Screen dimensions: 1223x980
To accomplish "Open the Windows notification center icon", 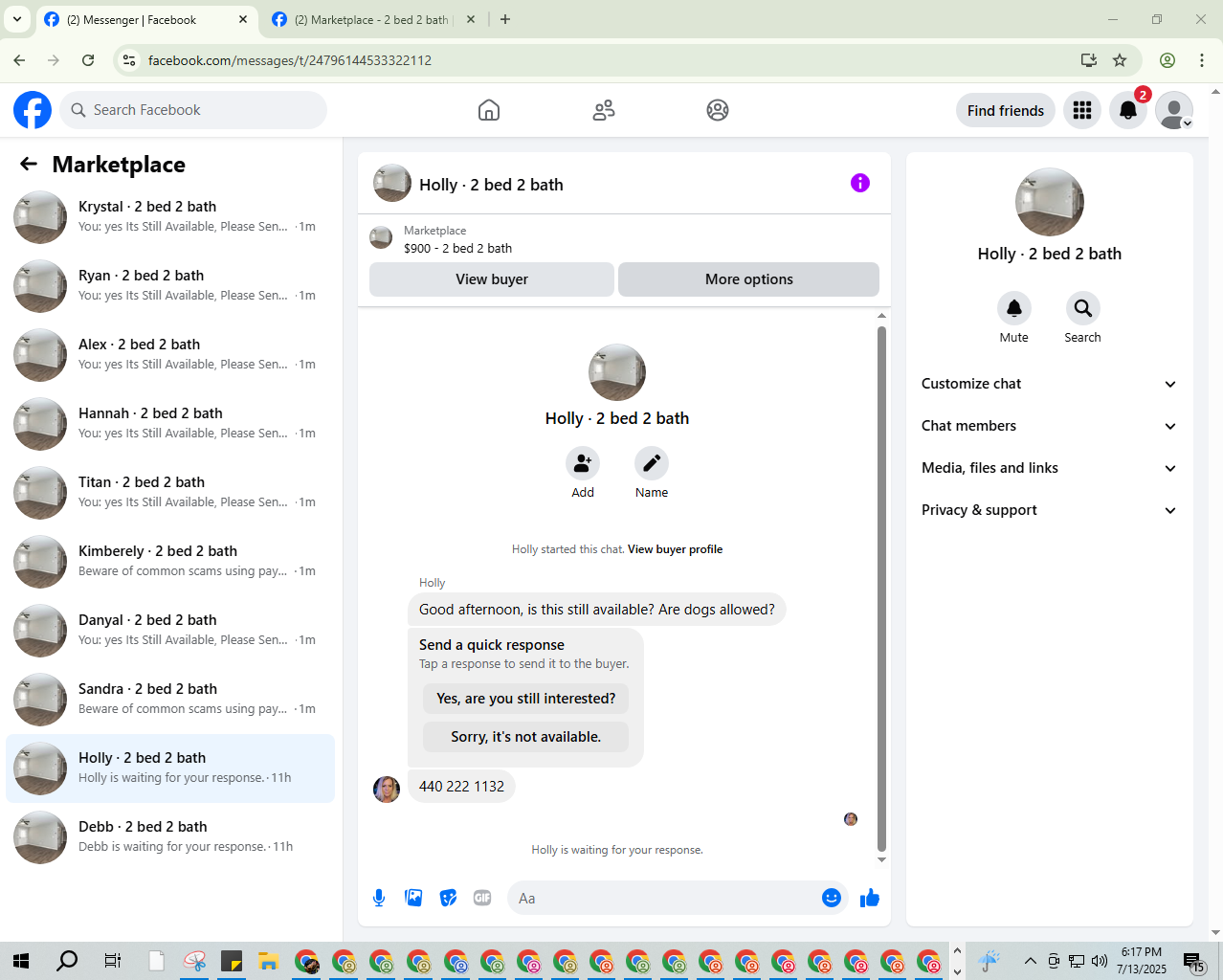I will pos(1193,961).
